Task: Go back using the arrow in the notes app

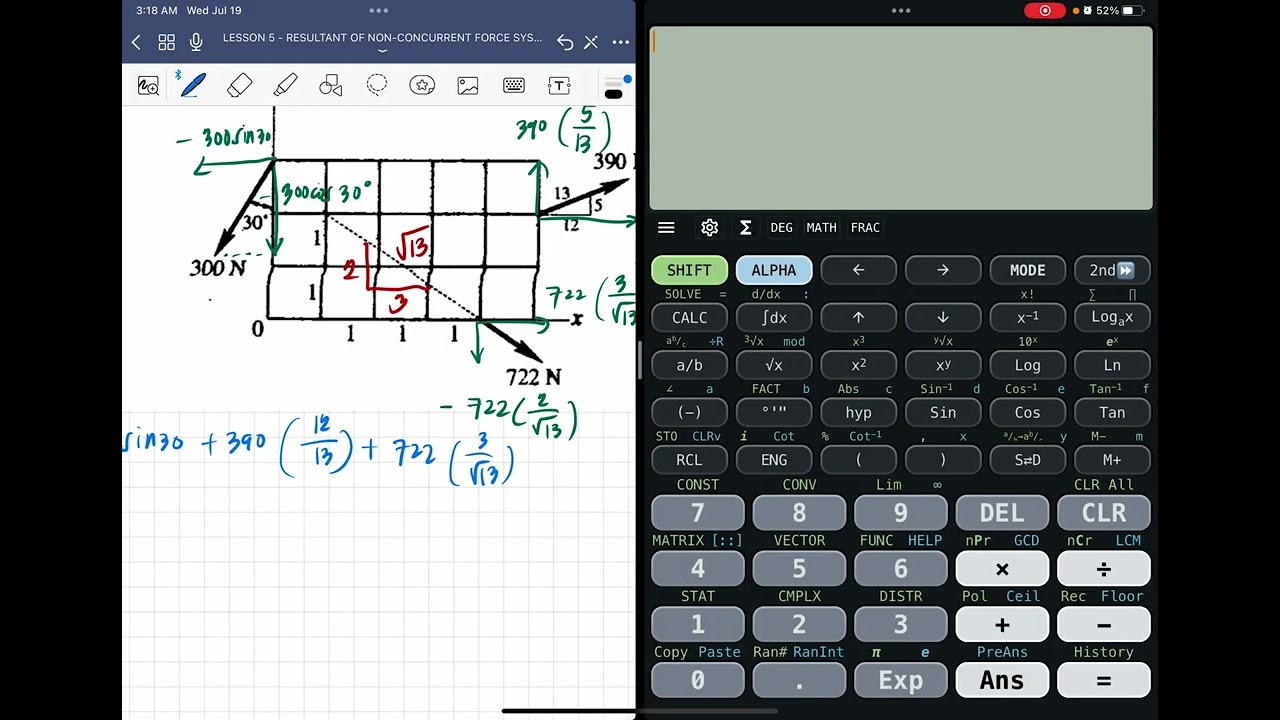Action: [x=136, y=42]
